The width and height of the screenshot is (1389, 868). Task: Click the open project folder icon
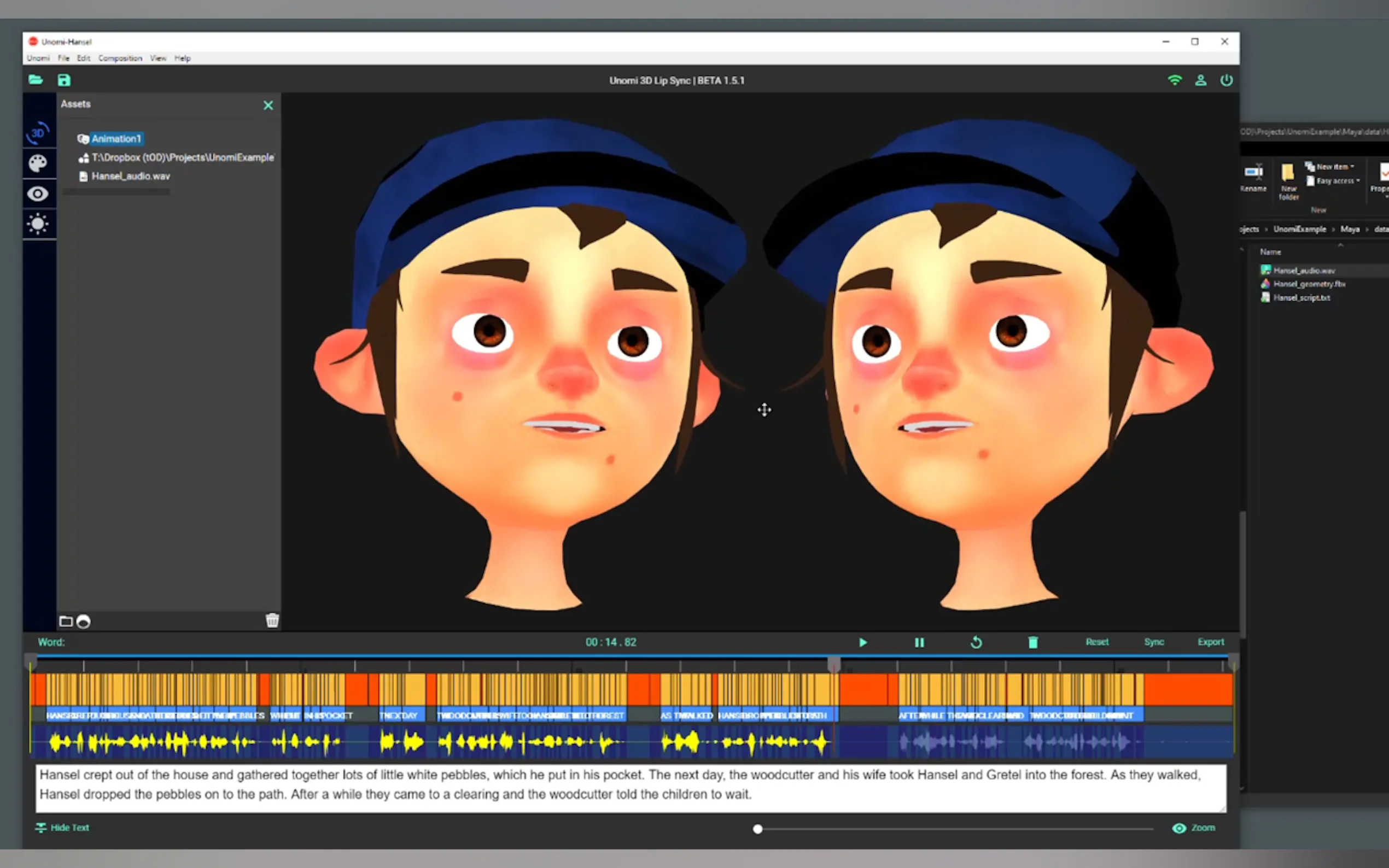(36, 80)
